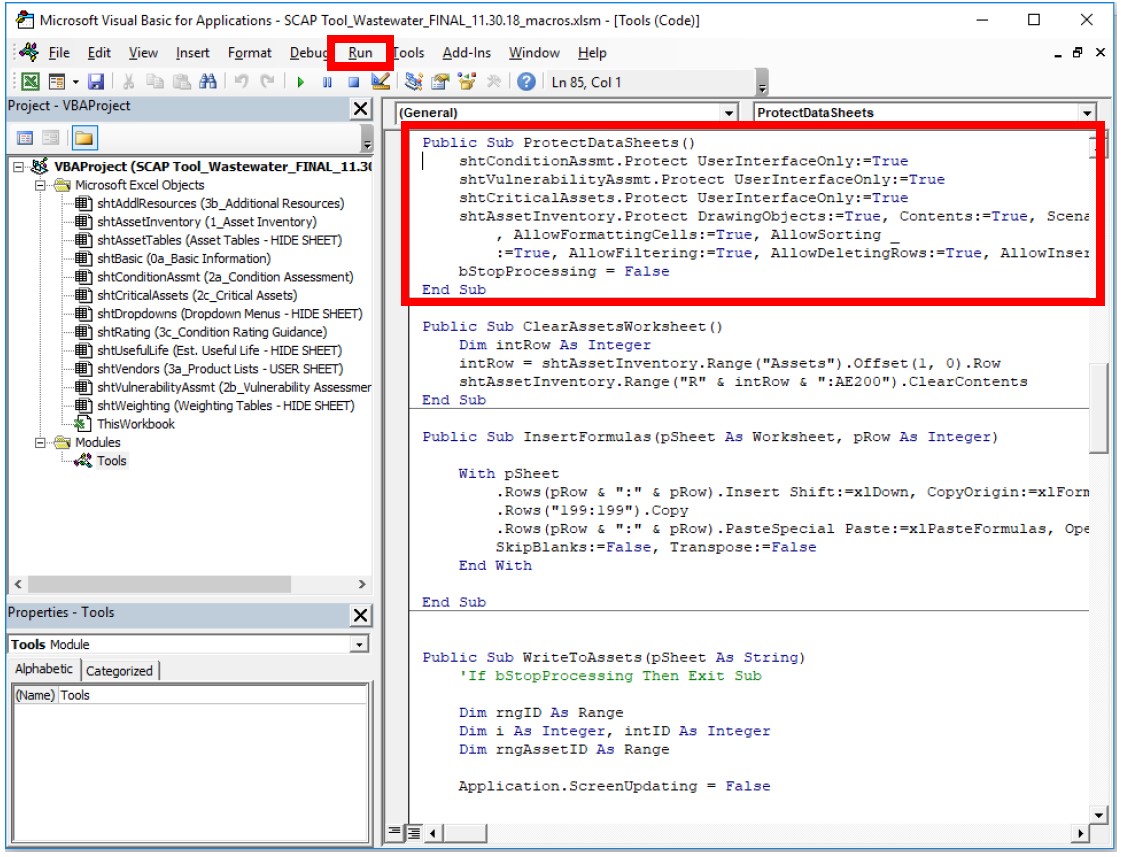Restore the inner code window
Viewport: 1124px width, 857px height.
coord(1077,52)
